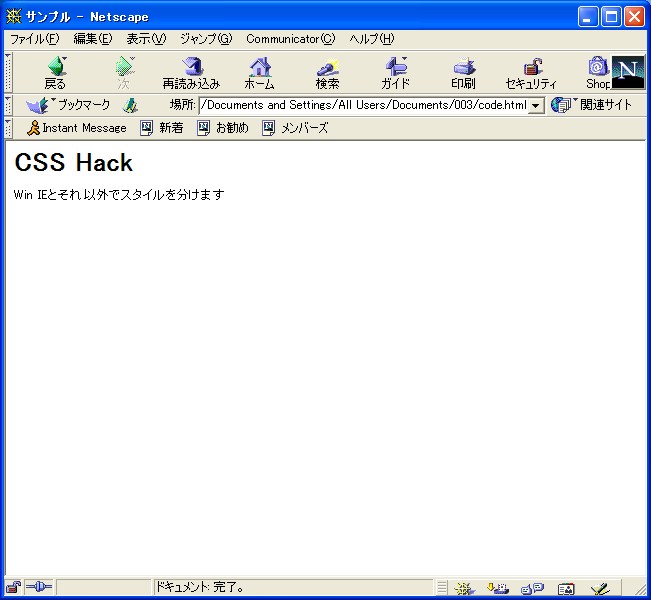Click the 再読み込み (Reload) icon
651x600 pixels.
point(191,73)
